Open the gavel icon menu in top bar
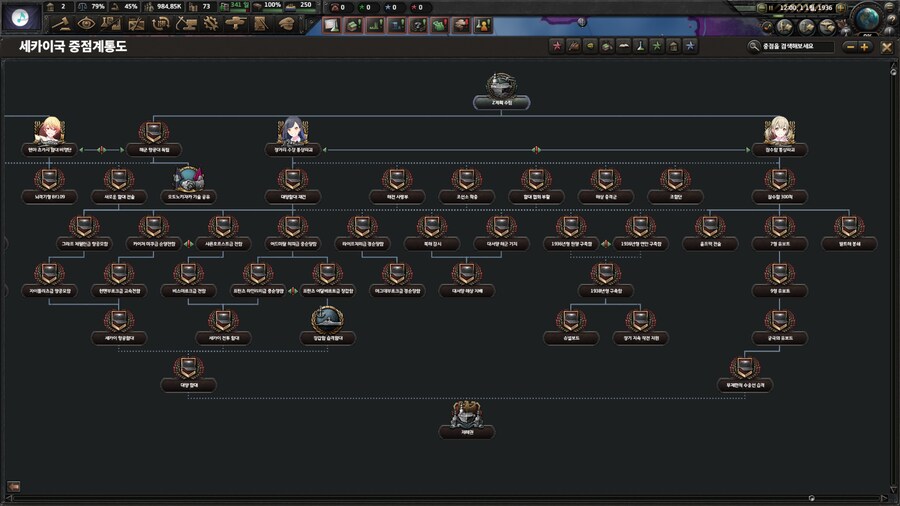This screenshot has width=900, height=506. click(62, 22)
